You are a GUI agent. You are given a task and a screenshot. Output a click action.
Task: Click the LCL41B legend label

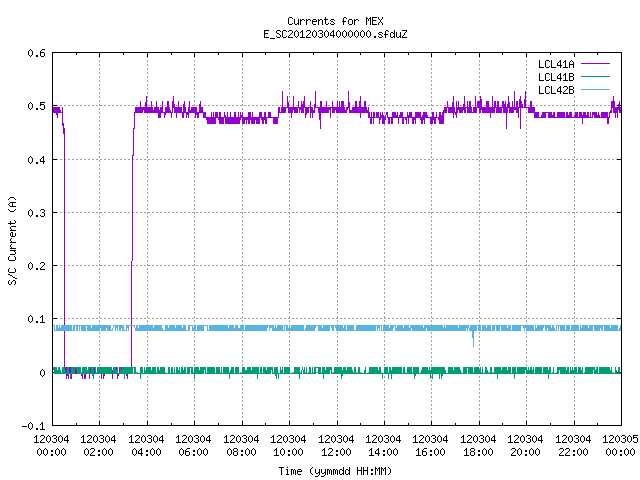coord(556,77)
